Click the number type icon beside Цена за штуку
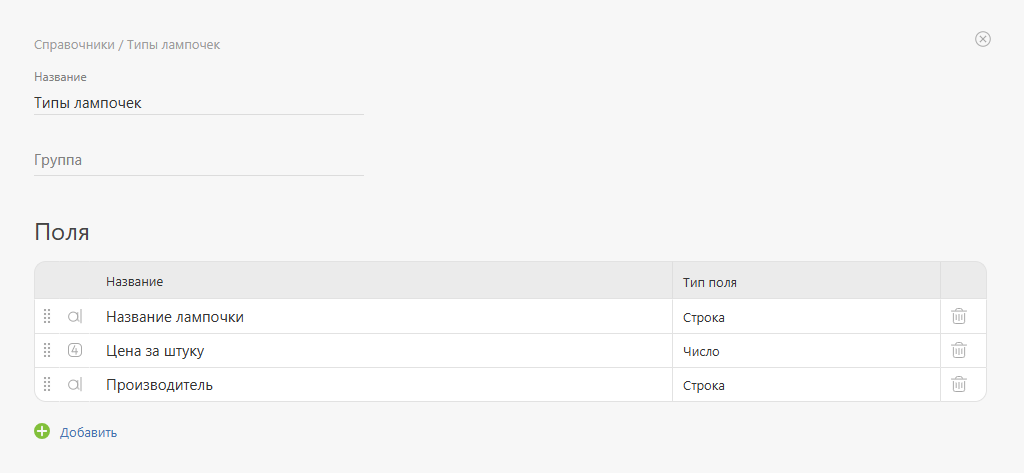 click(x=75, y=351)
